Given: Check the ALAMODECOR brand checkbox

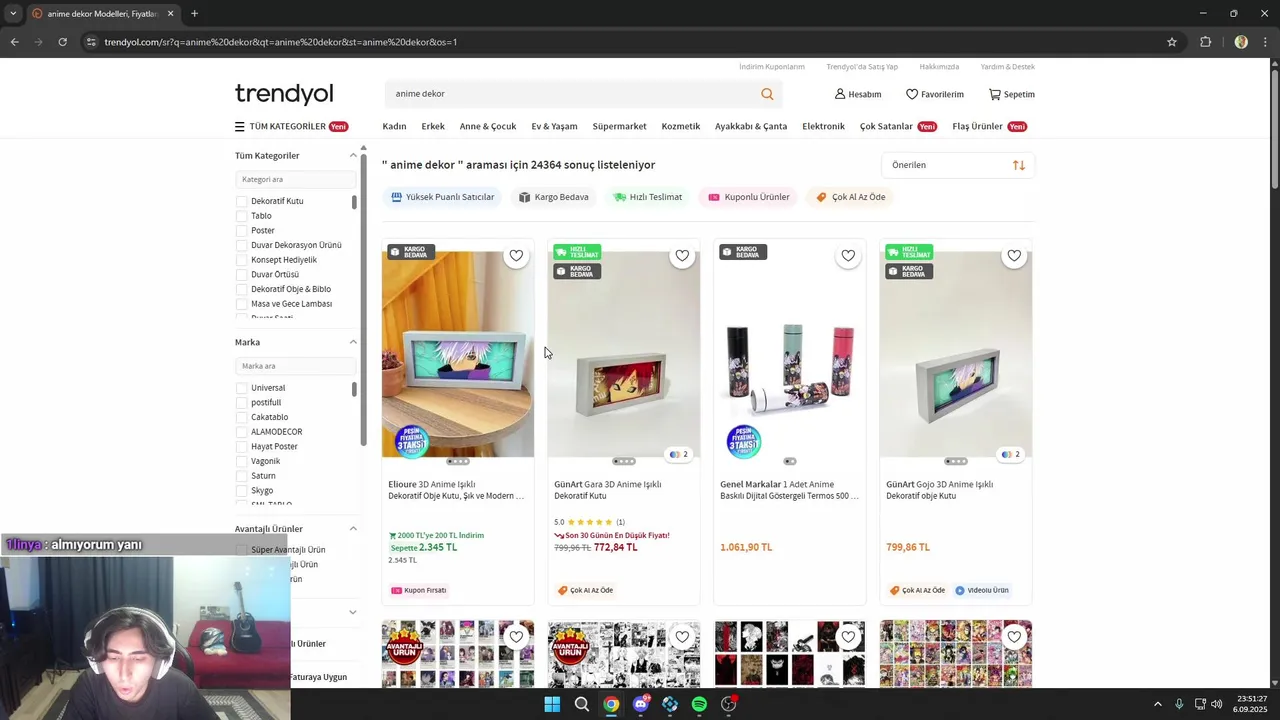Looking at the screenshot, I should tap(241, 432).
